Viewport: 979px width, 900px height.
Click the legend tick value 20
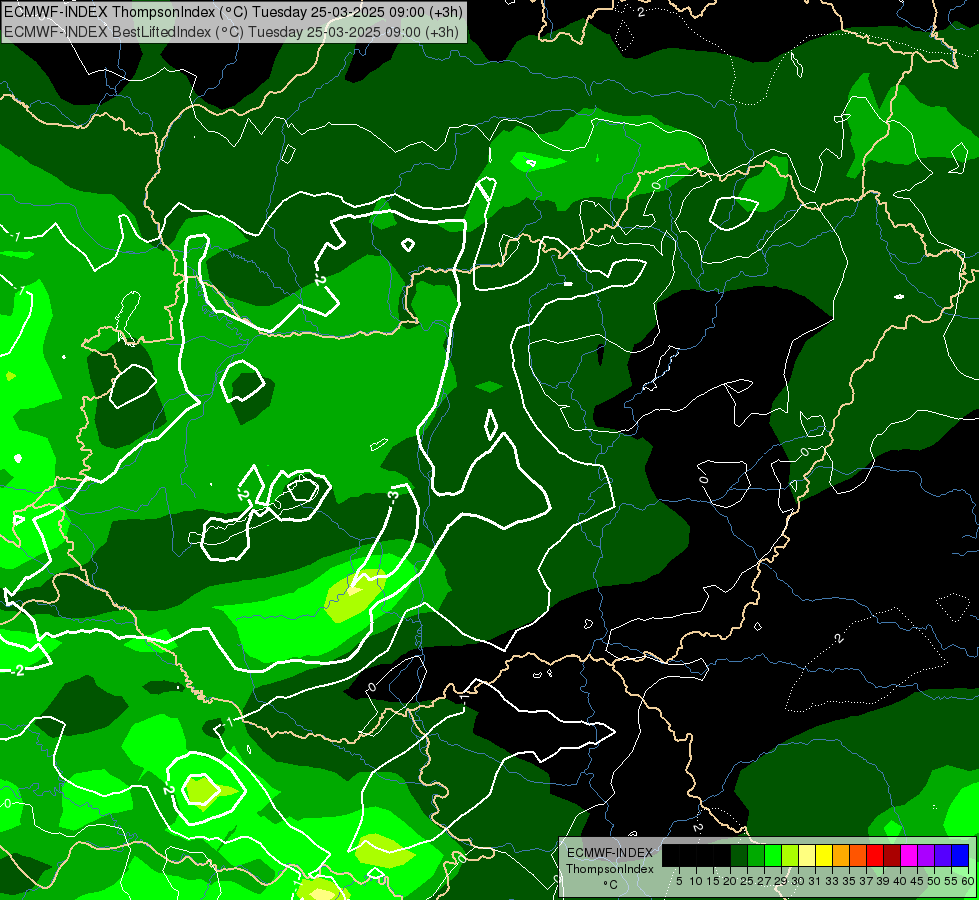pyautogui.click(x=730, y=881)
